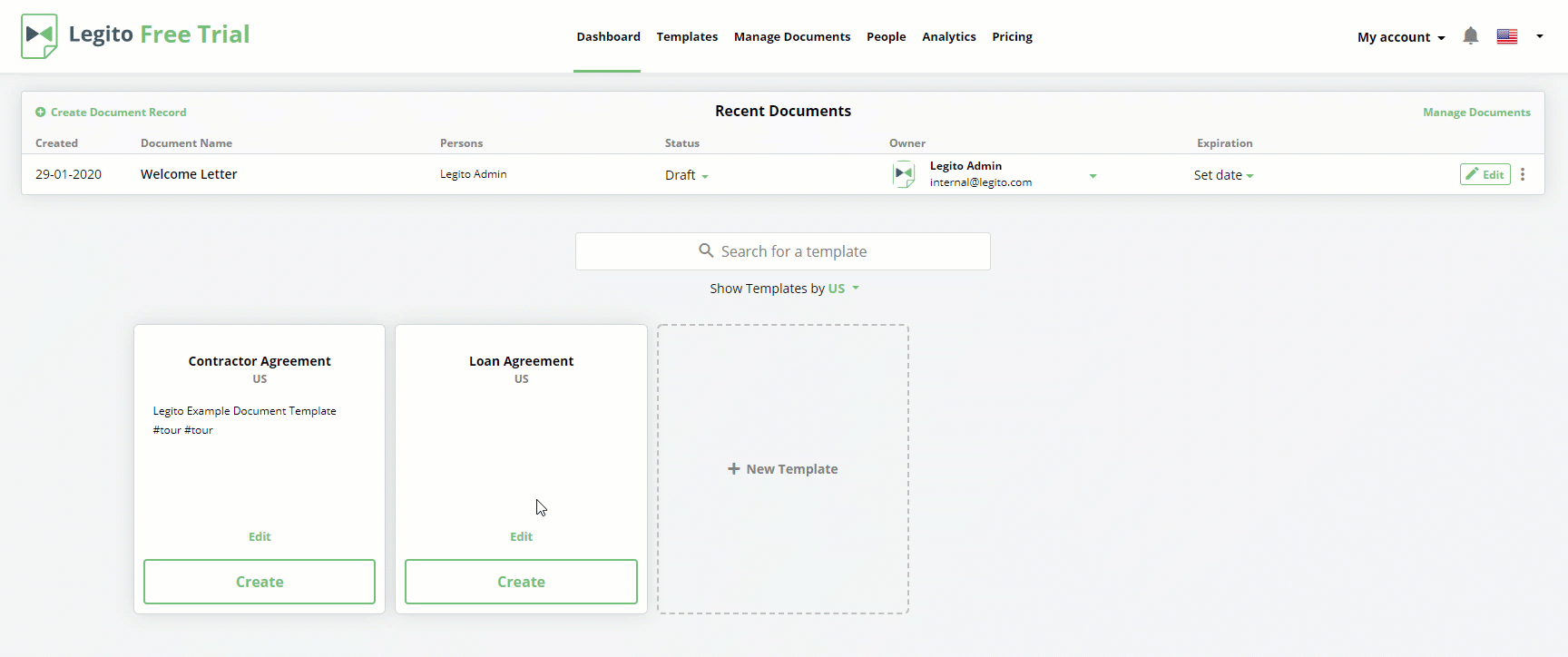
Task: Go to the Dashboard tab
Action: [608, 37]
